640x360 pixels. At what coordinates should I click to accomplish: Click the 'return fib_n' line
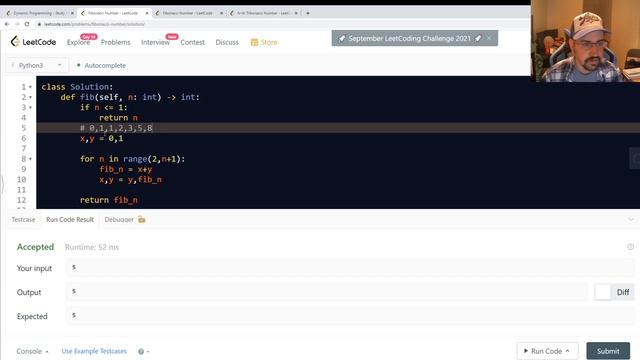109,200
